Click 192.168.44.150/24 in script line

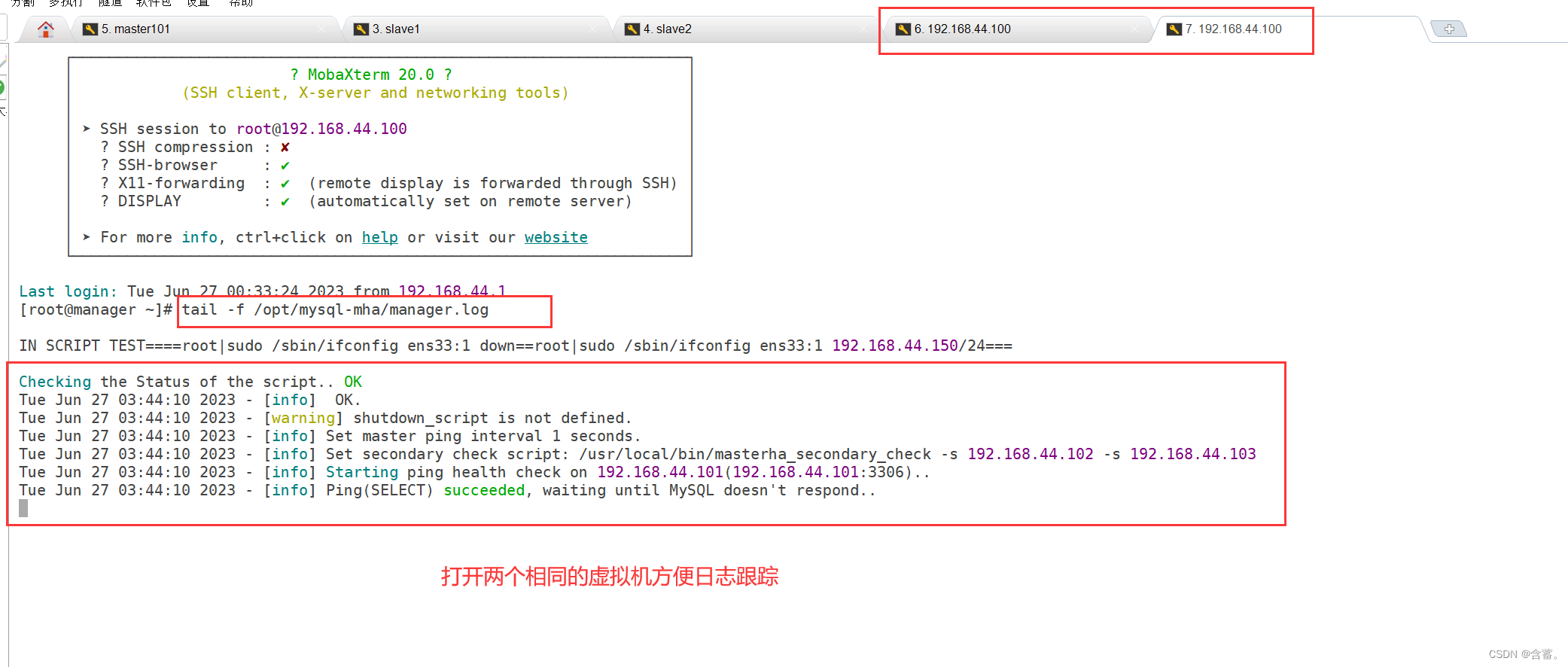pyautogui.click(x=909, y=346)
